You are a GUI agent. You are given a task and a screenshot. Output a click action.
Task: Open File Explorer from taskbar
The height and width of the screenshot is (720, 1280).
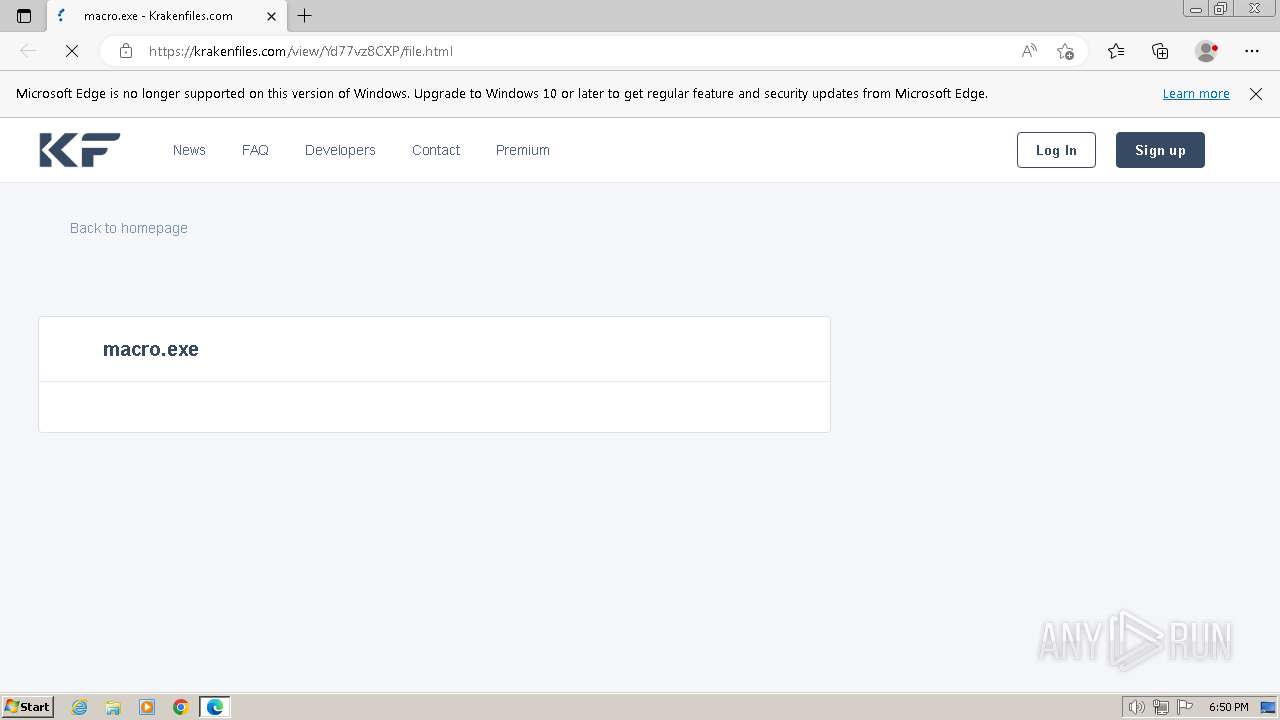pyautogui.click(x=113, y=707)
